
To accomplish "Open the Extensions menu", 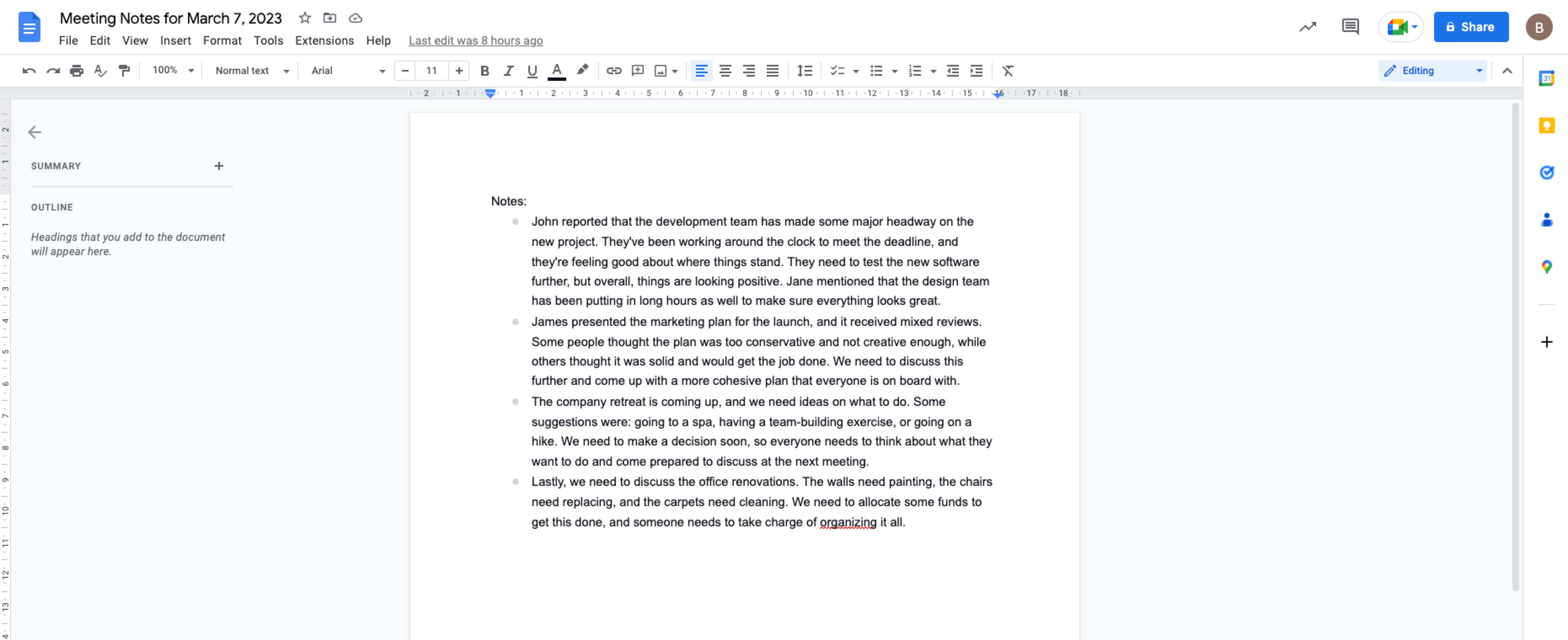I will coord(324,40).
